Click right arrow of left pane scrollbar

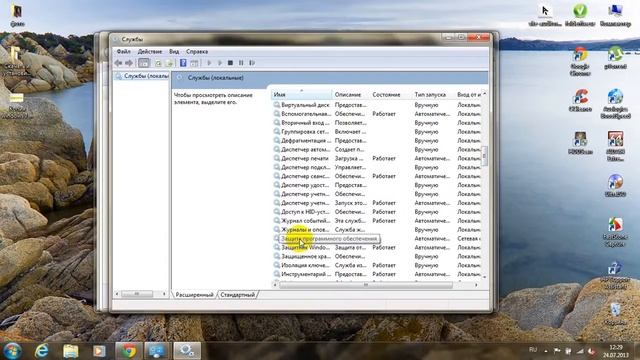[x=164, y=294]
